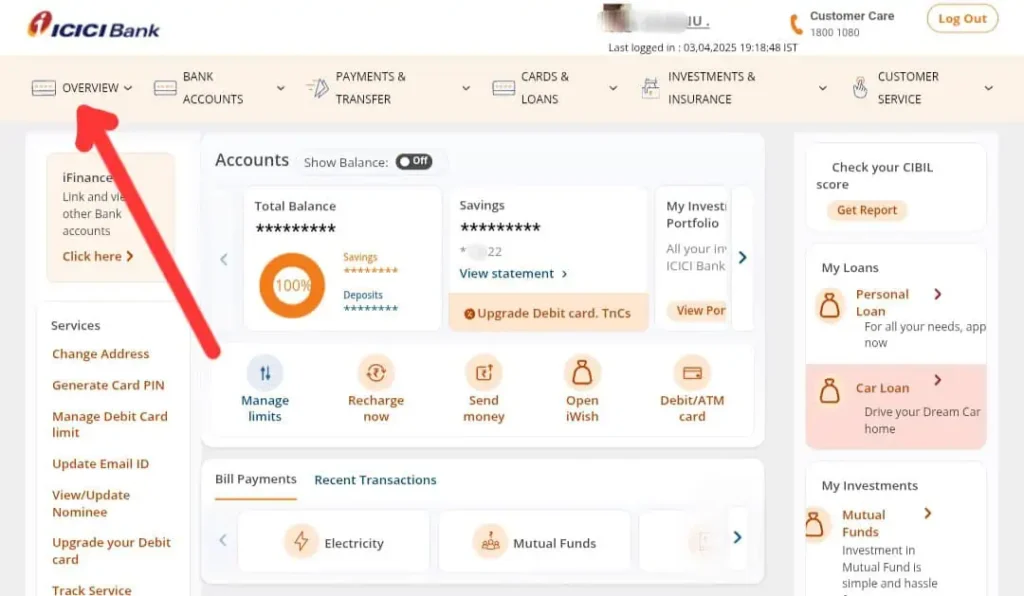Image resolution: width=1024 pixels, height=596 pixels.
Task: Click Personal Loan text link
Action: click(882, 303)
